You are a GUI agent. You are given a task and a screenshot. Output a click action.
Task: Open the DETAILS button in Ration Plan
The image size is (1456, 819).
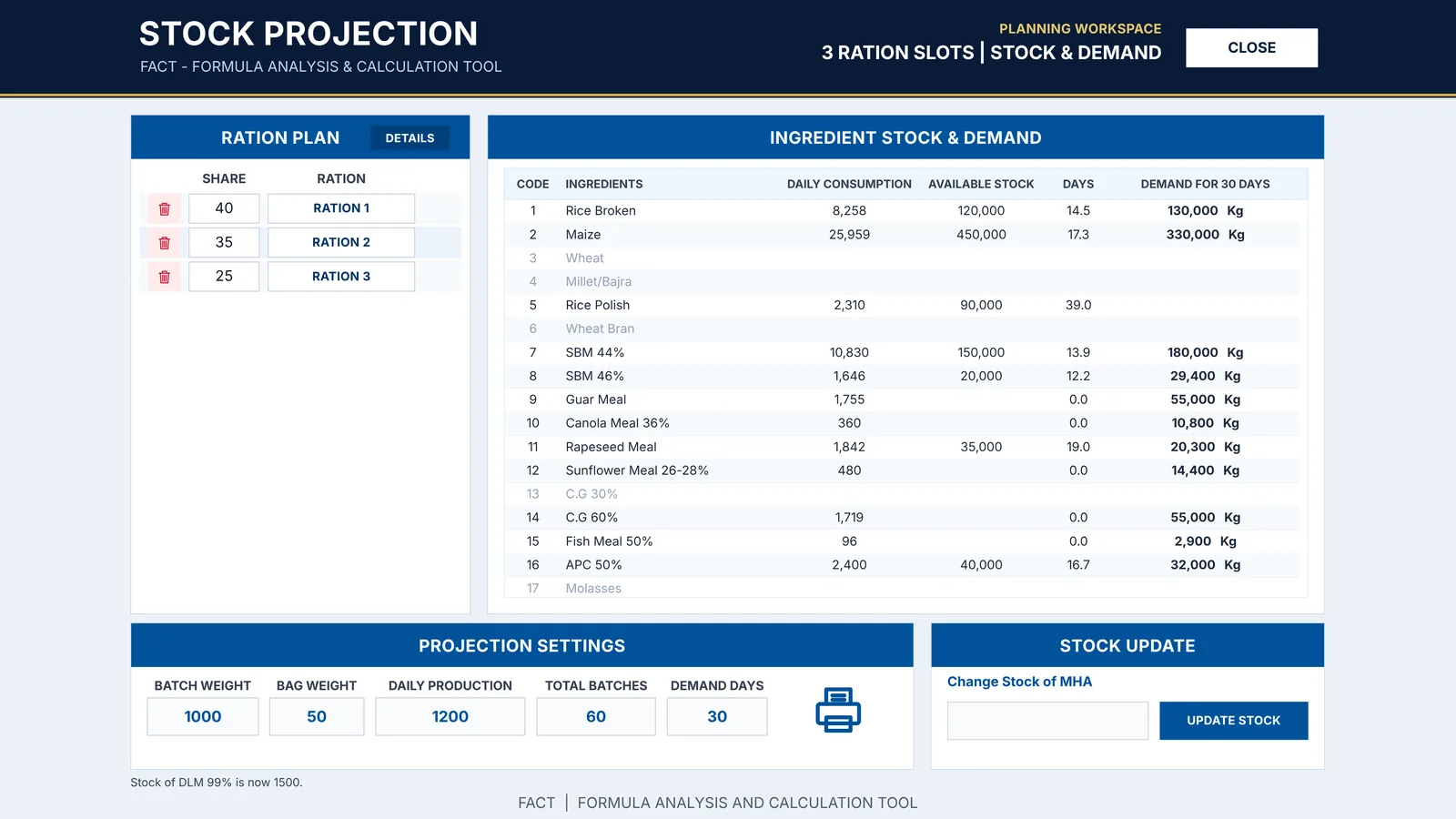[x=409, y=137]
